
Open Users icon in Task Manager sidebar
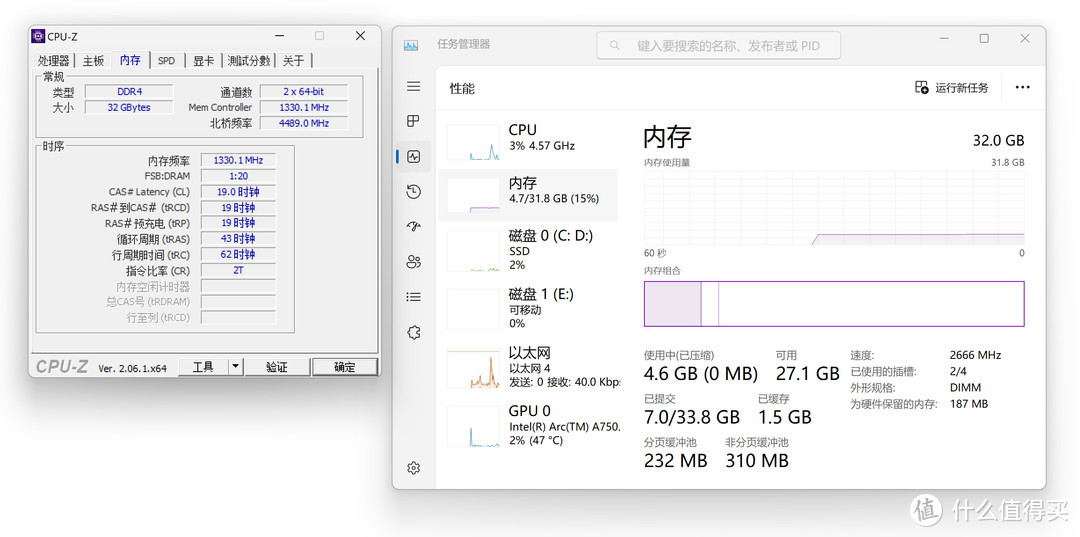tap(413, 262)
